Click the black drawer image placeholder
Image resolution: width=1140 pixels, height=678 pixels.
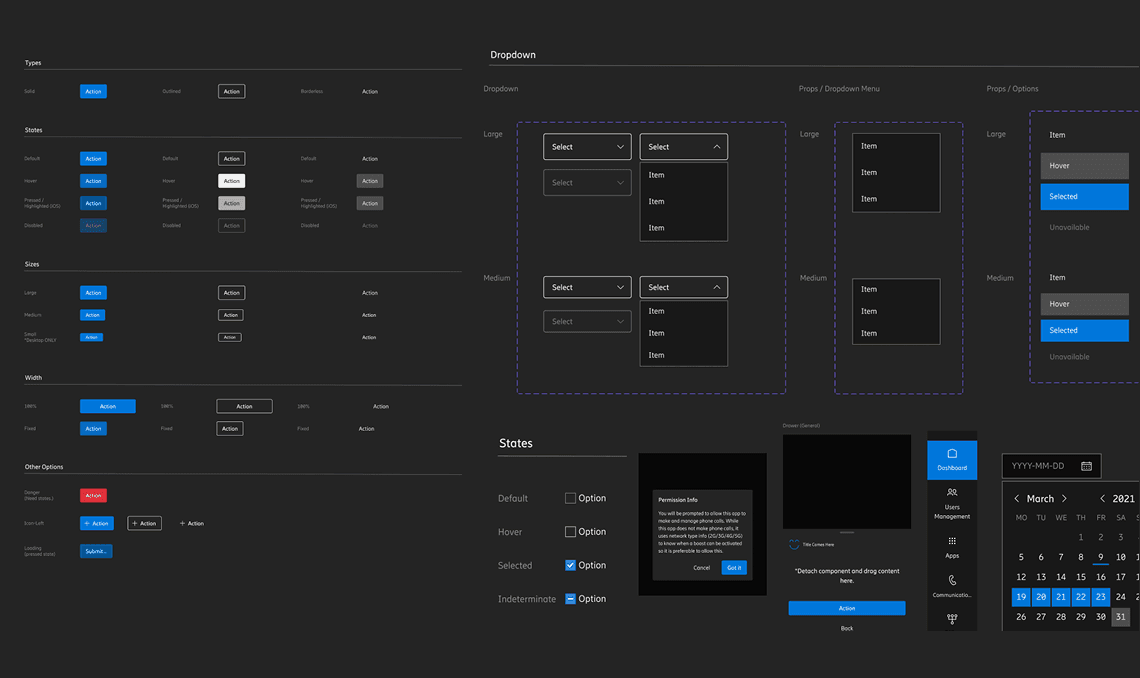point(847,482)
